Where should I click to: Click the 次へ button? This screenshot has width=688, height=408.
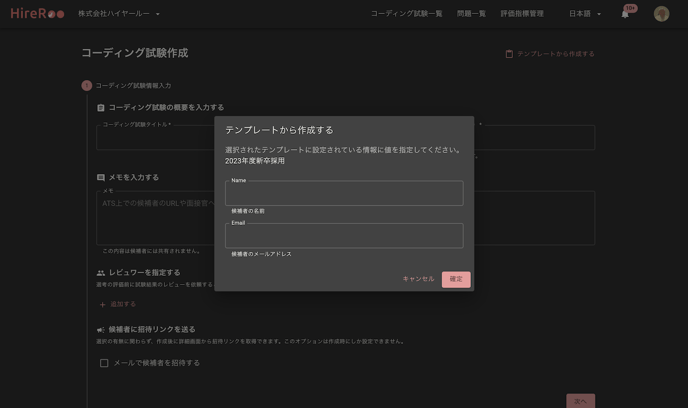(580, 401)
